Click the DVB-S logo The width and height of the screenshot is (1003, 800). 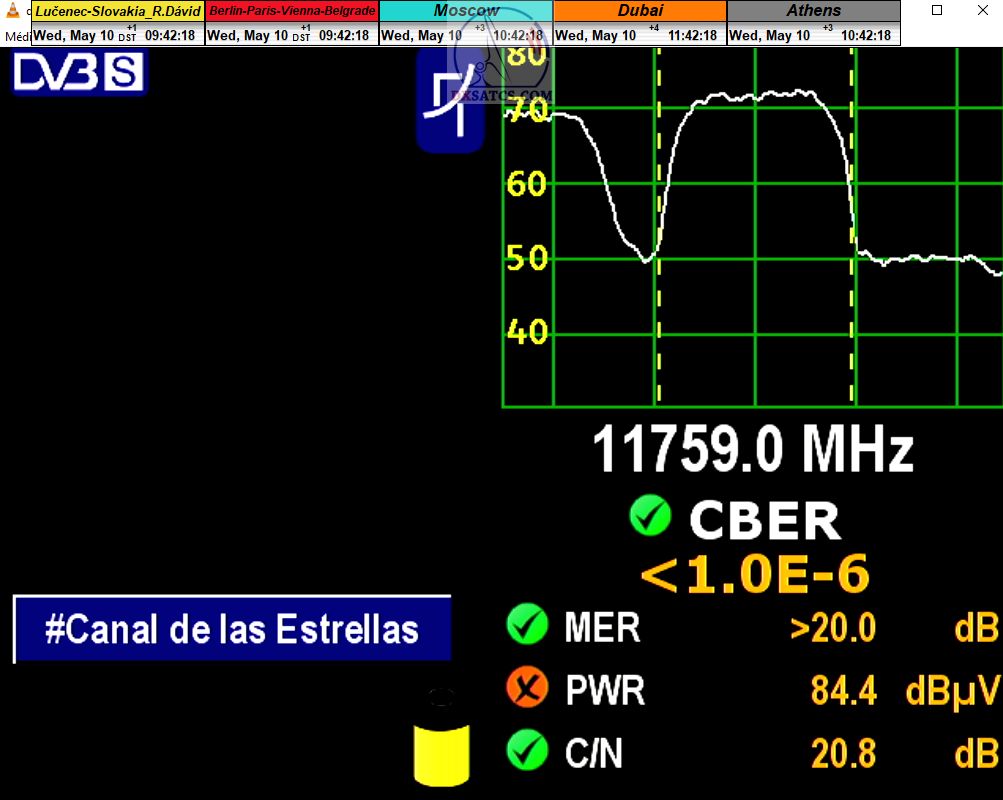point(79,73)
